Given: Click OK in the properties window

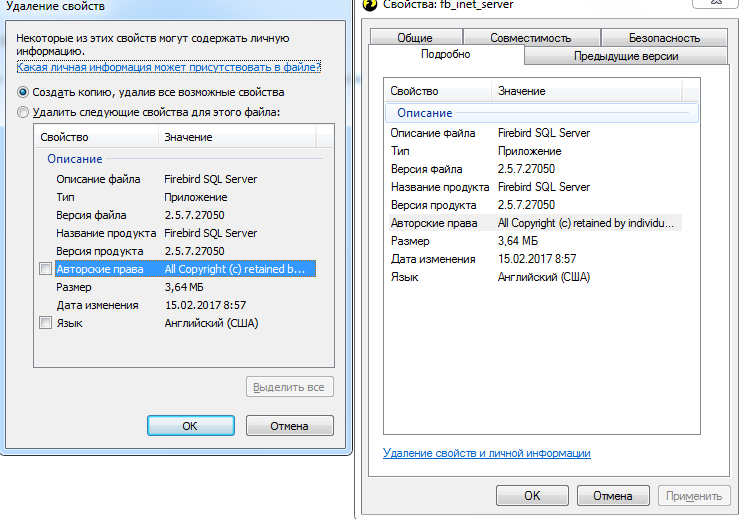Looking at the screenshot, I should click(532, 495).
